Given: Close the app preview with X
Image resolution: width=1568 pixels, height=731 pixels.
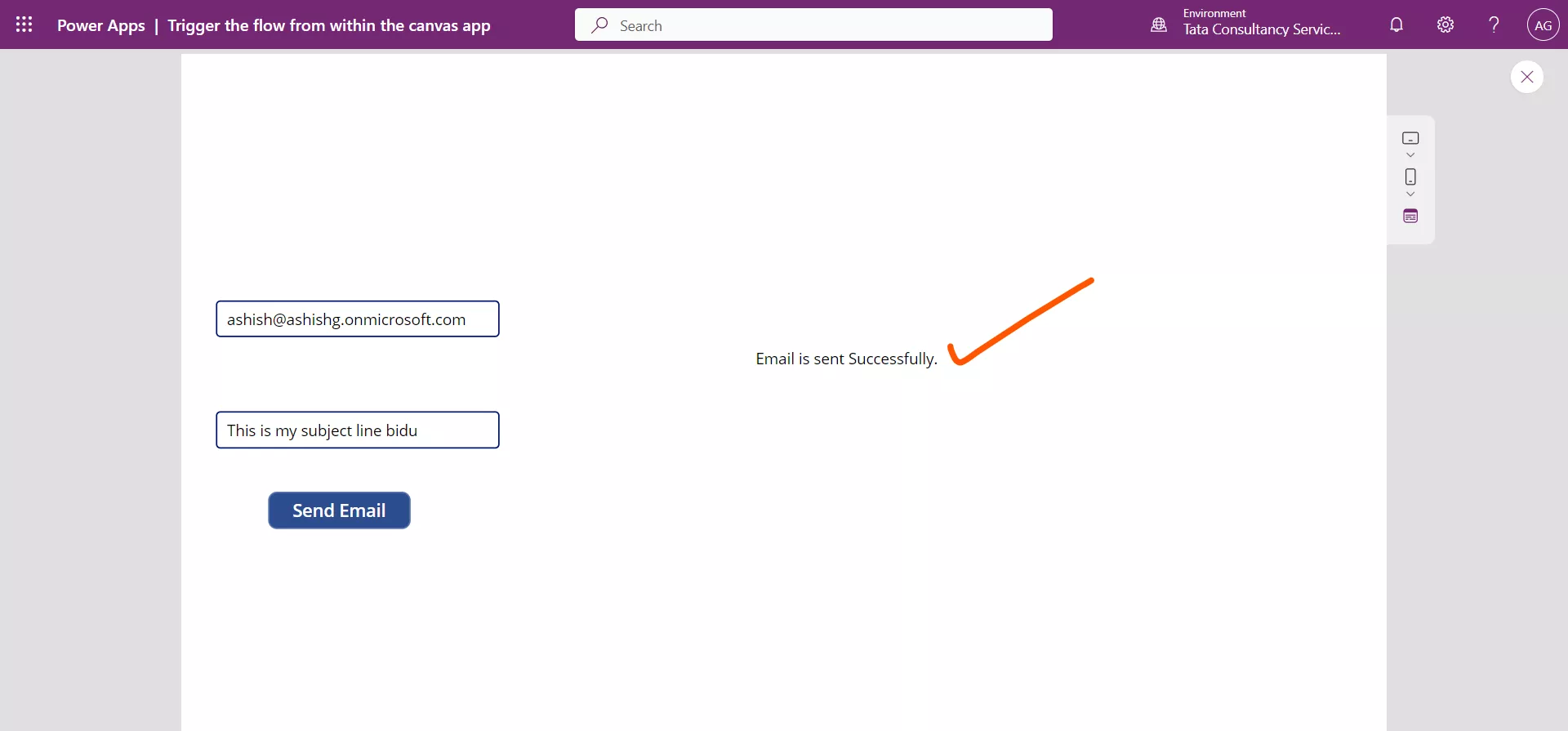Looking at the screenshot, I should click(x=1527, y=77).
